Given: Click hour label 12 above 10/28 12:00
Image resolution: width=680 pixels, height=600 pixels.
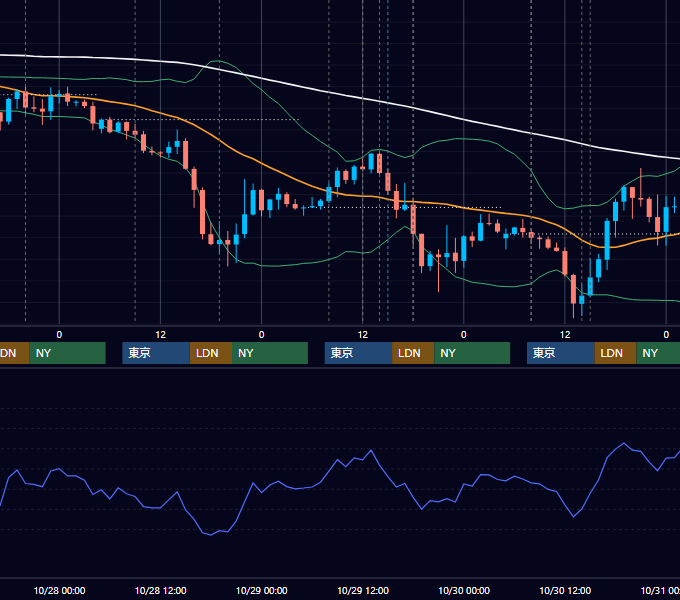Looking at the screenshot, I should pos(160,335).
